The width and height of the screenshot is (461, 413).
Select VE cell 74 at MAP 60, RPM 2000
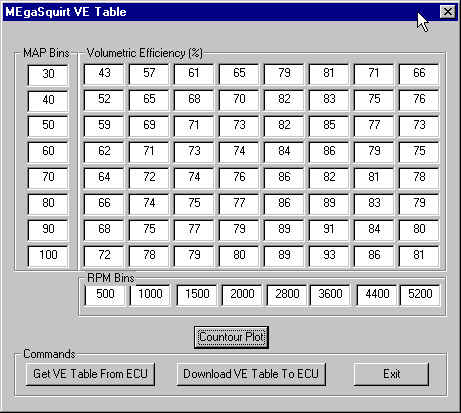coord(239,152)
